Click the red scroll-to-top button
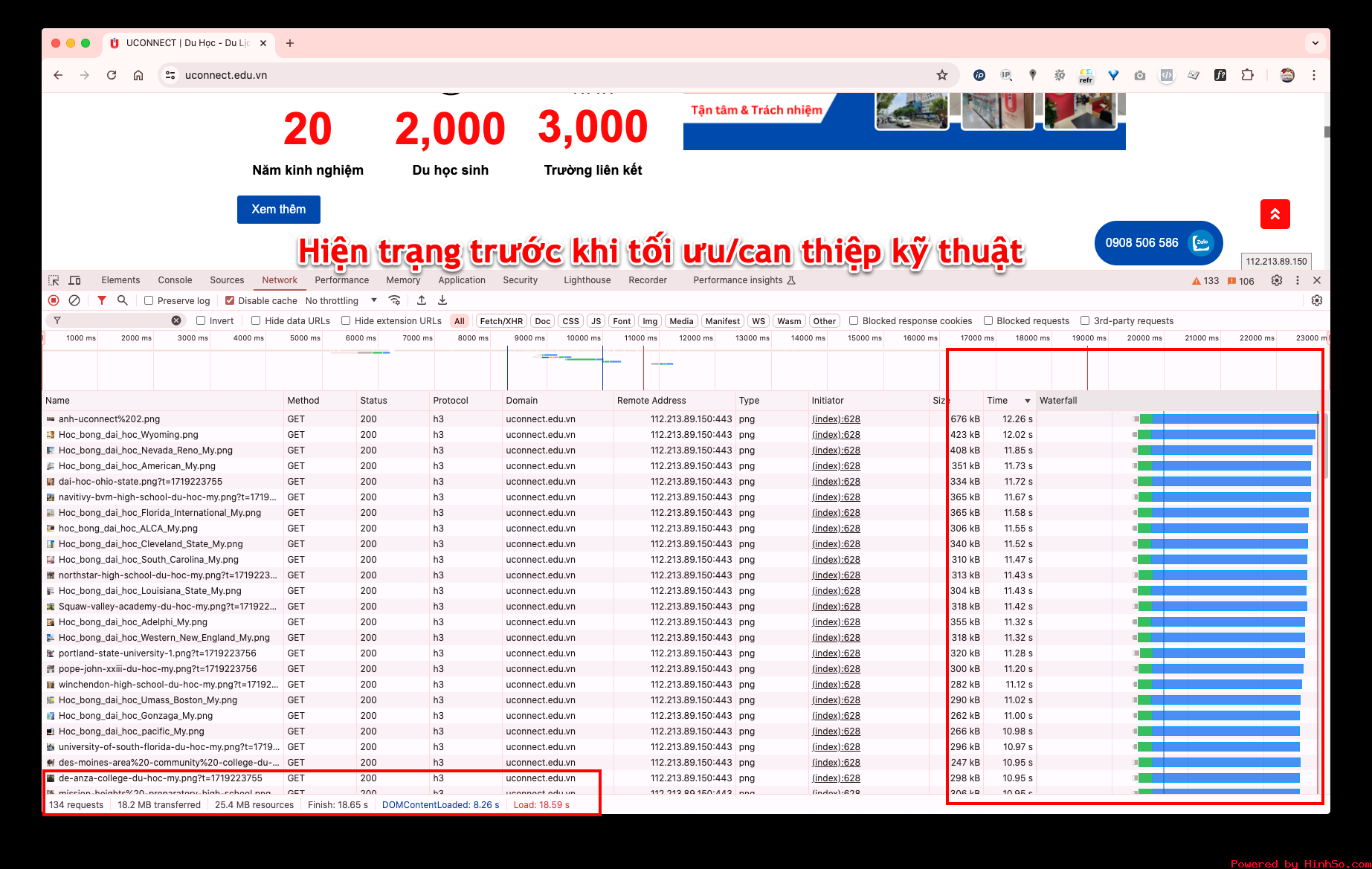1372x869 pixels. 1275,214
